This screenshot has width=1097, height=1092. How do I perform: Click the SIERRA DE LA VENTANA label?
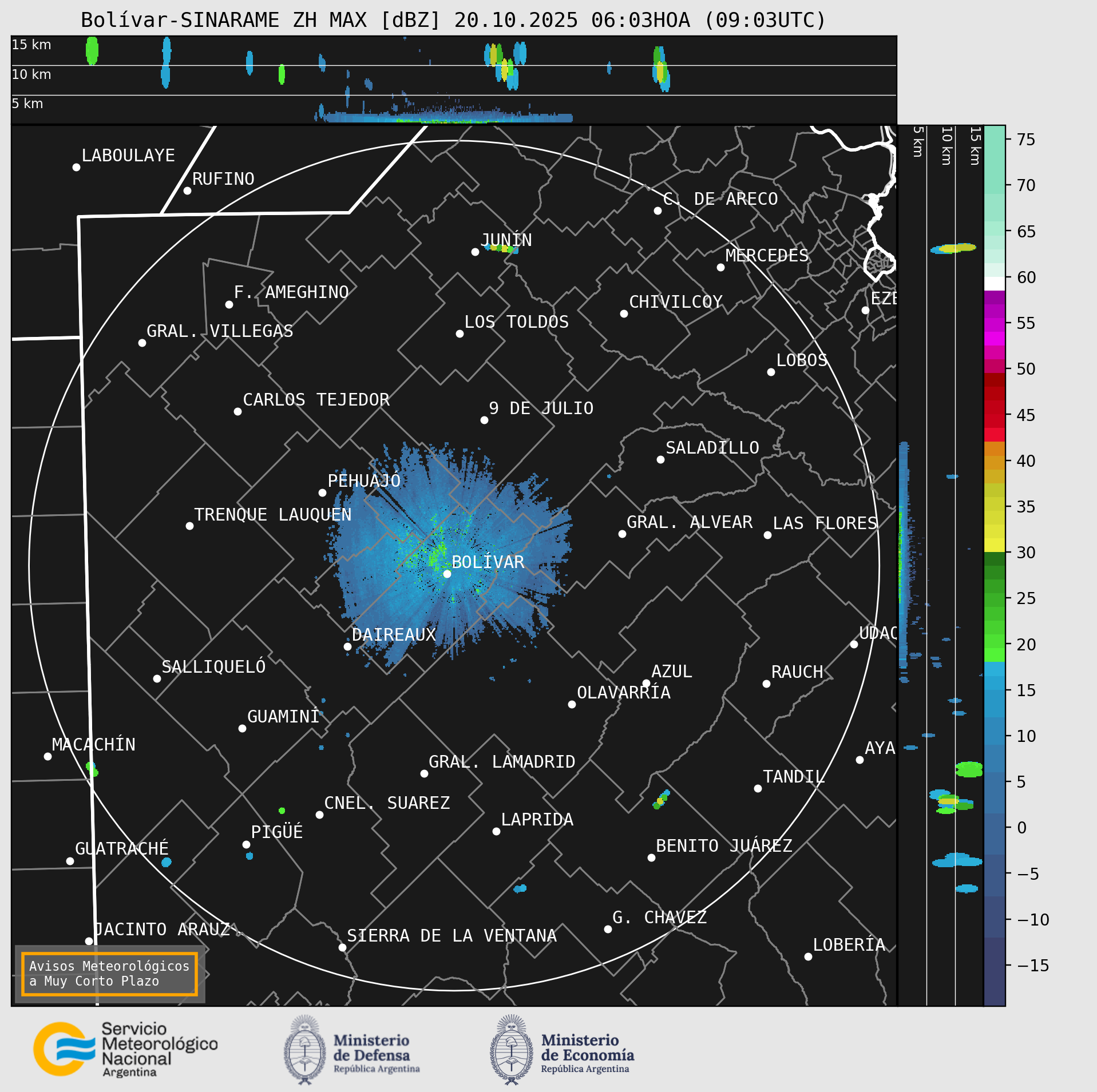coord(452,935)
